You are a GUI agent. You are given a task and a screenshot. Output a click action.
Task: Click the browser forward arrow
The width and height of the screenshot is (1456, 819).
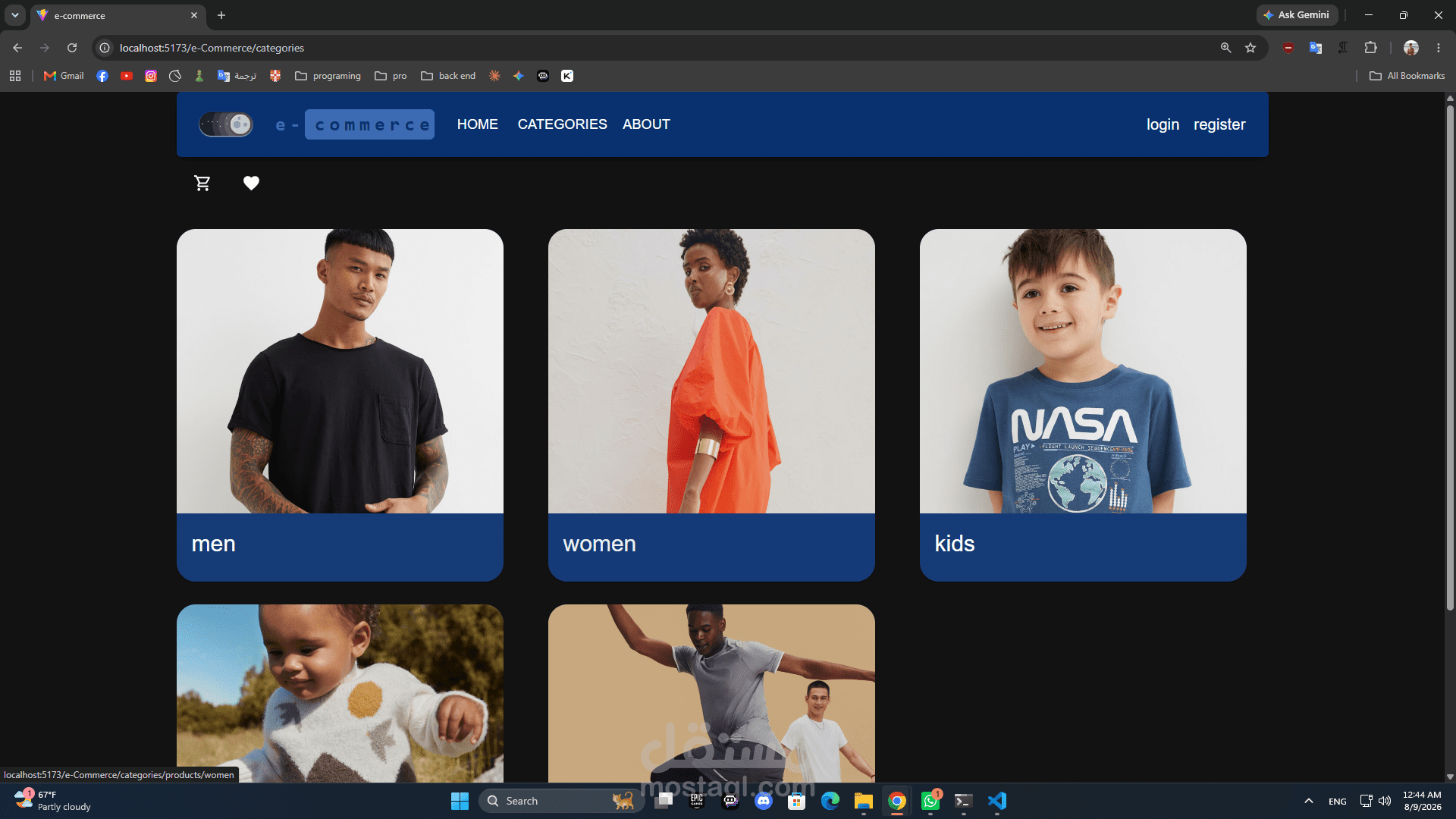[x=45, y=48]
